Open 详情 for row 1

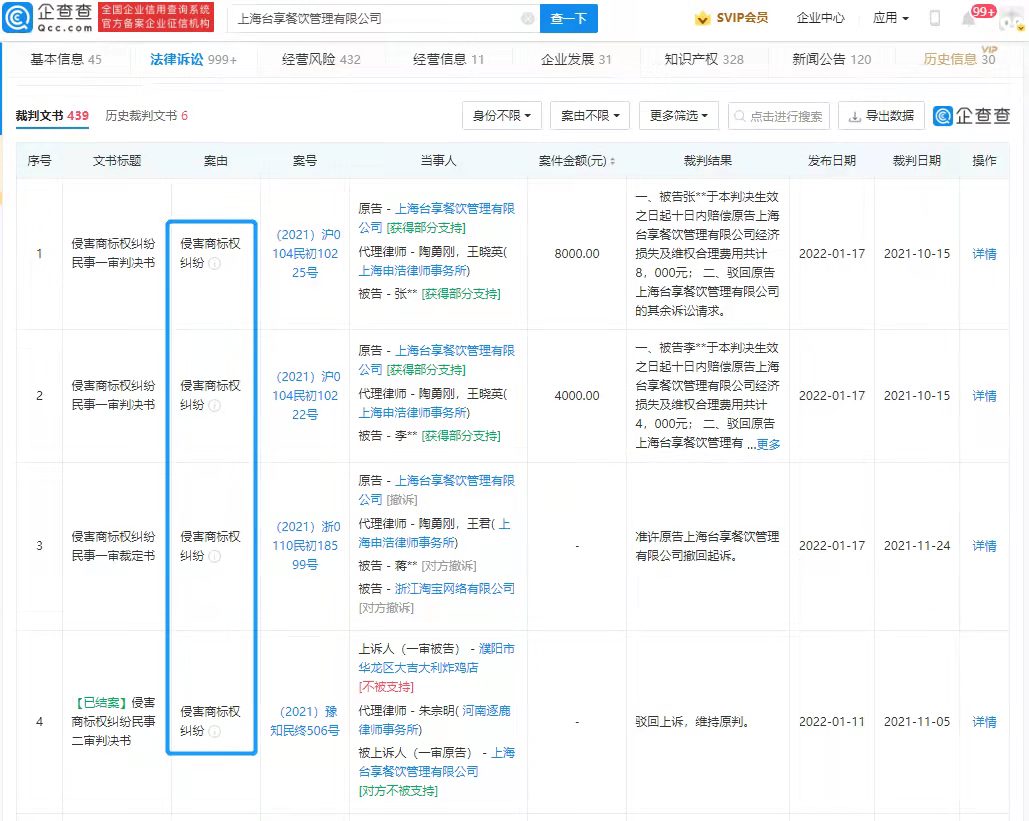point(984,254)
